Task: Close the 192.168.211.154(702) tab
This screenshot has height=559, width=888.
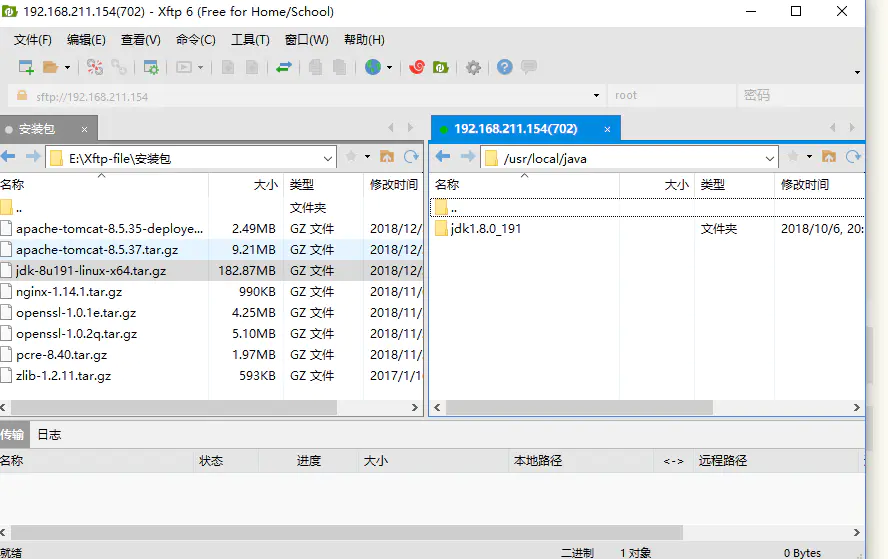Action: pos(607,130)
